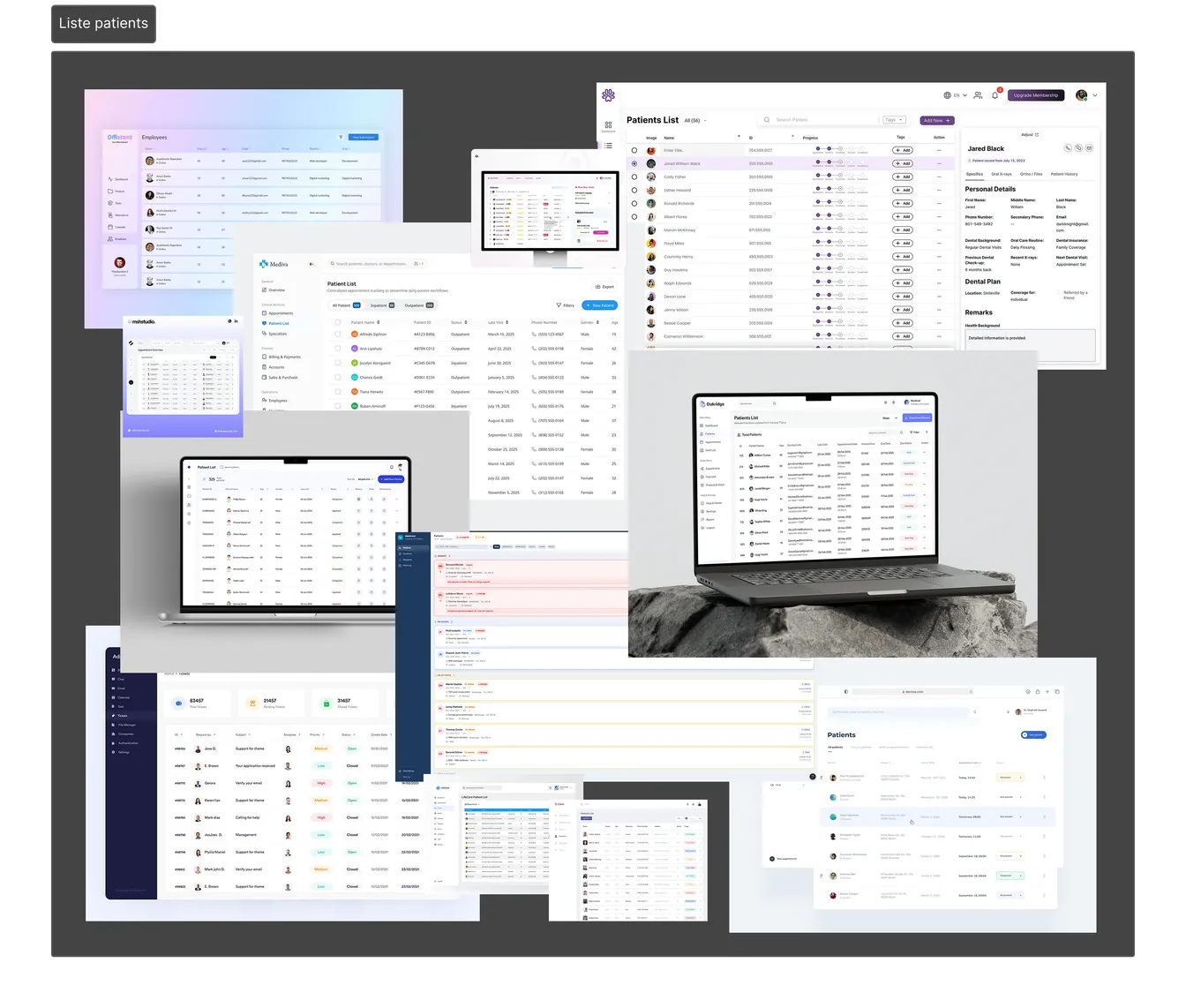Click the Liste patients title label
The width and height of the screenshot is (1186, 1008).
click(103, 24)
